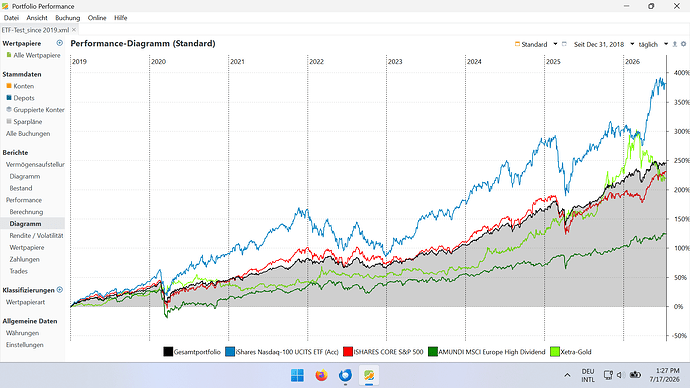Open the Vermögensaufstellung Bestand view

tap(21, 188)
